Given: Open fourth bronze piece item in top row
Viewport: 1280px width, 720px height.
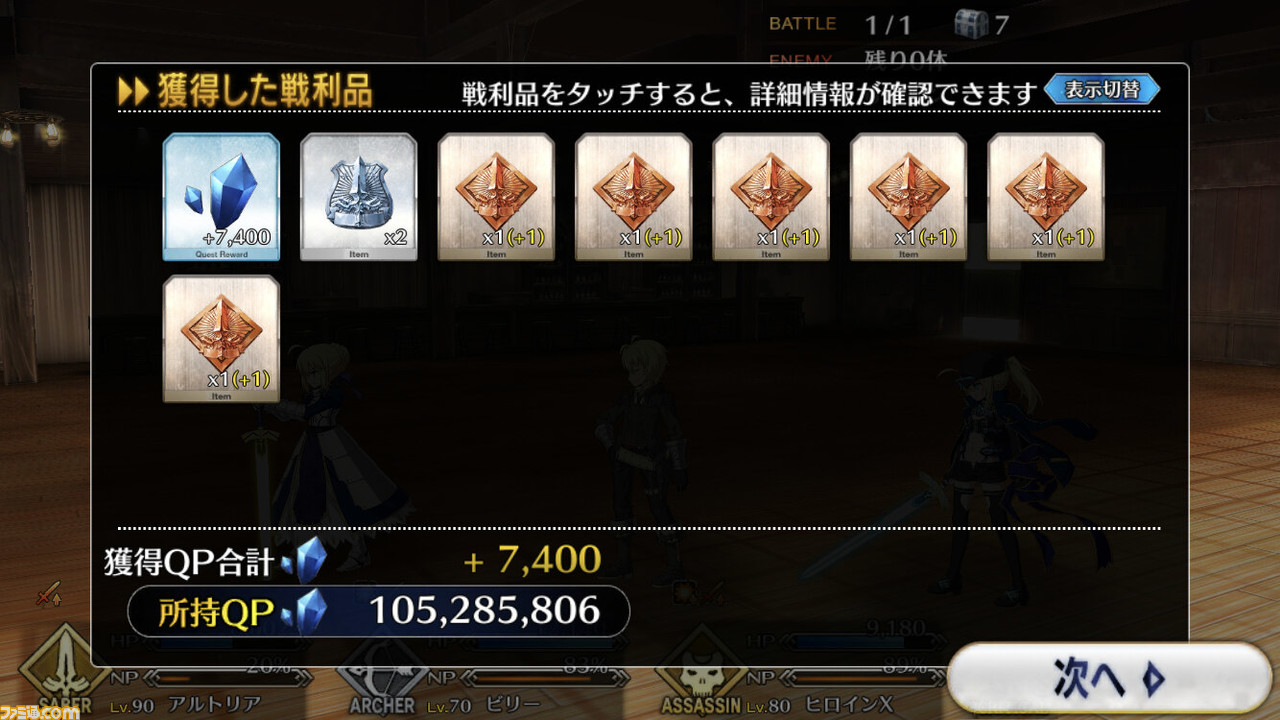Looking at the screenshot, I should 908,197.
